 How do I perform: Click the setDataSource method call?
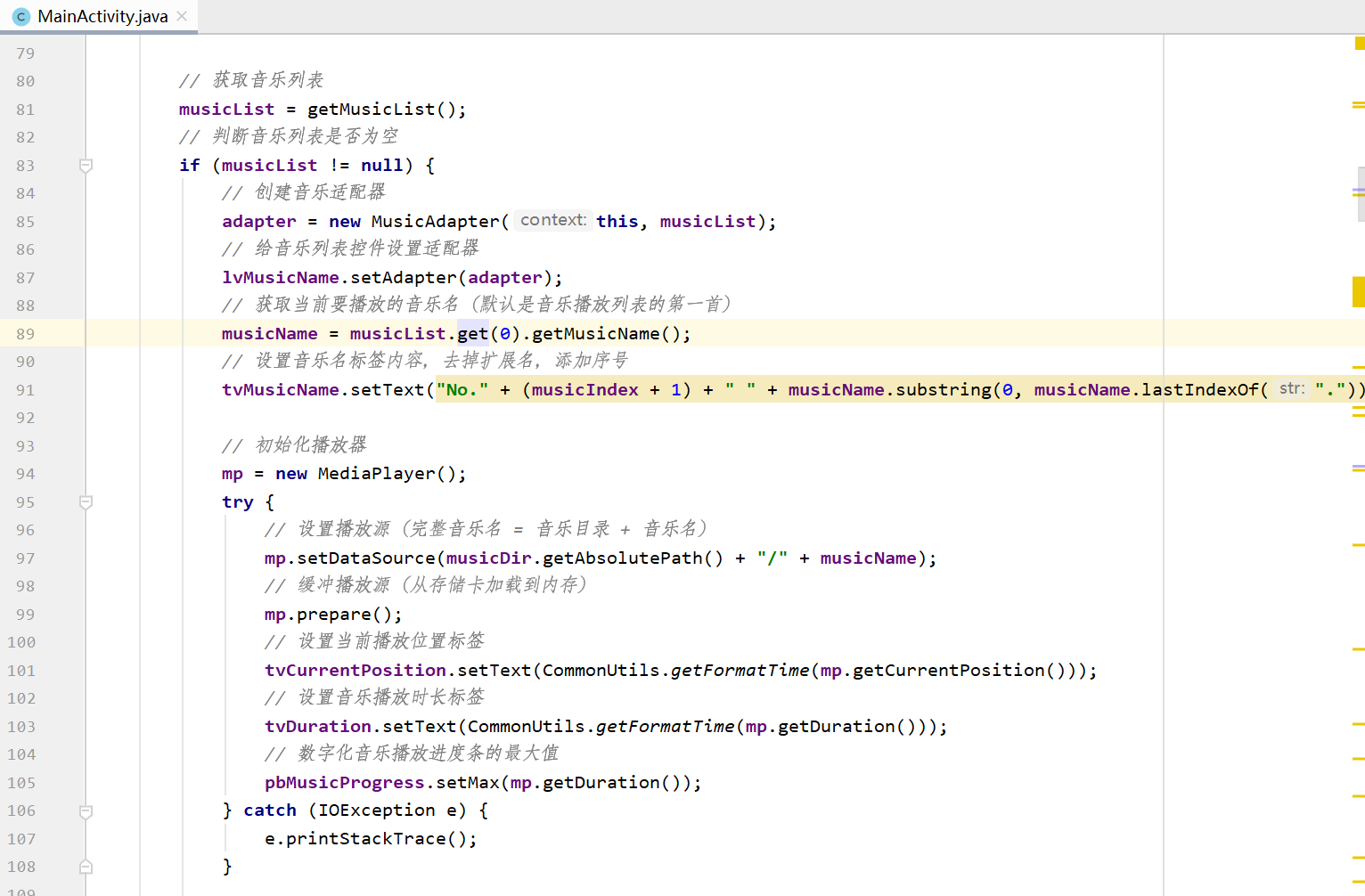pos(366,558)
